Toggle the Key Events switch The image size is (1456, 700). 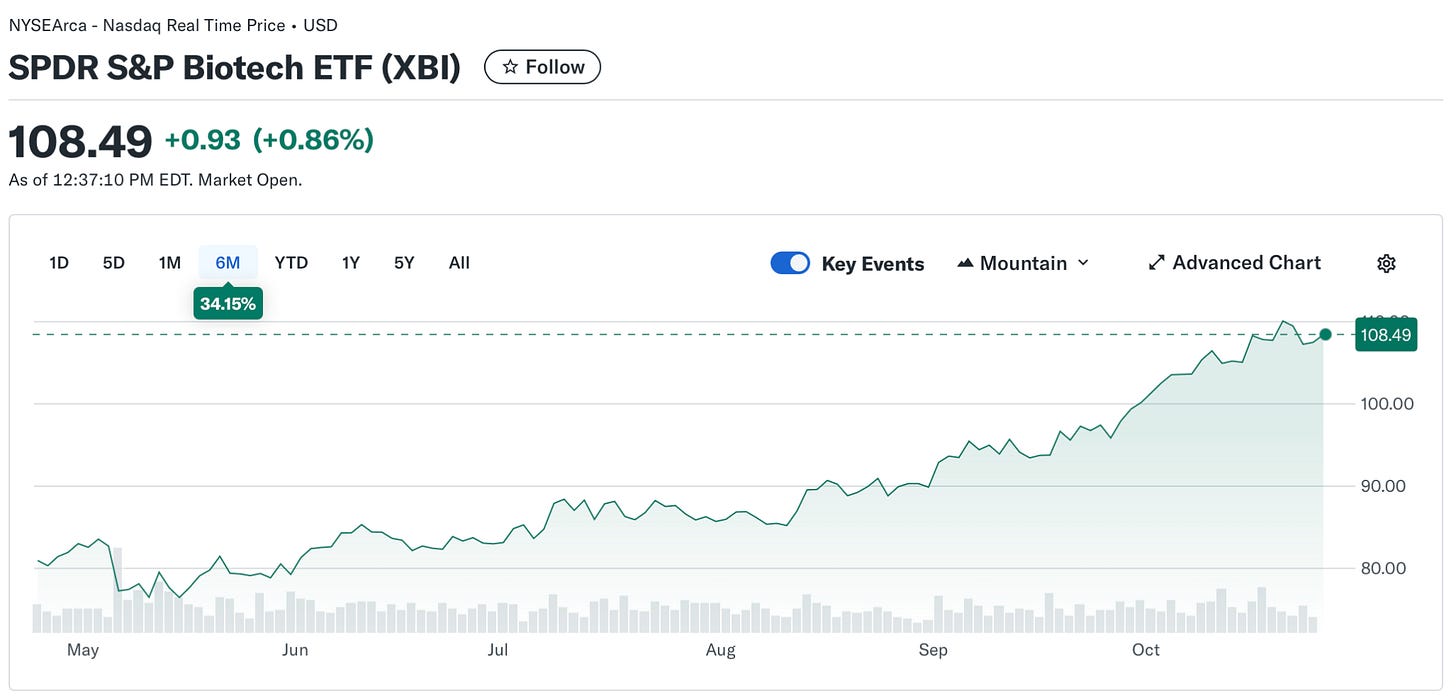tap(790, 263)
